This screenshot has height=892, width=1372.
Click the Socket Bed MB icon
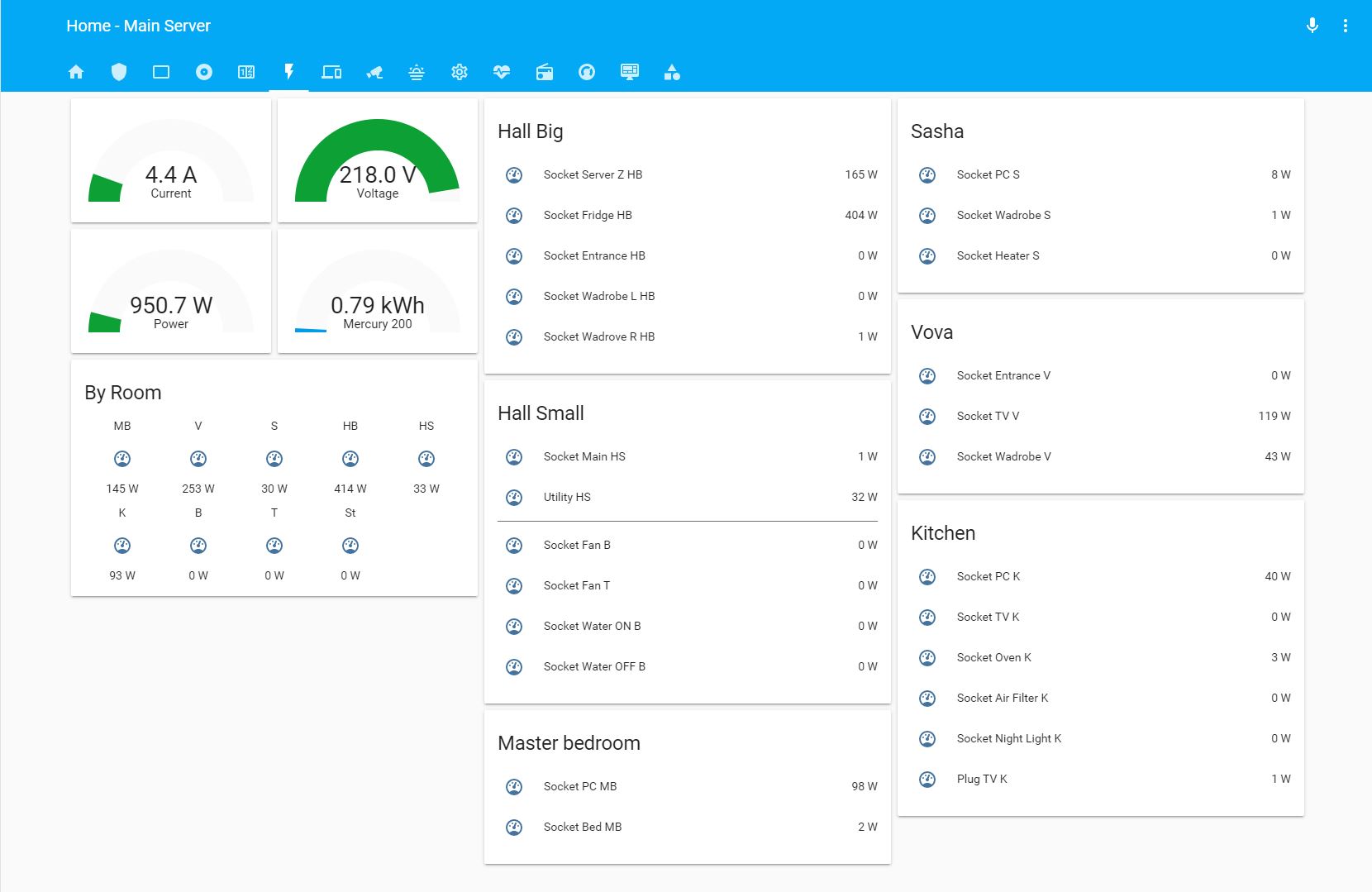point(514,827)
